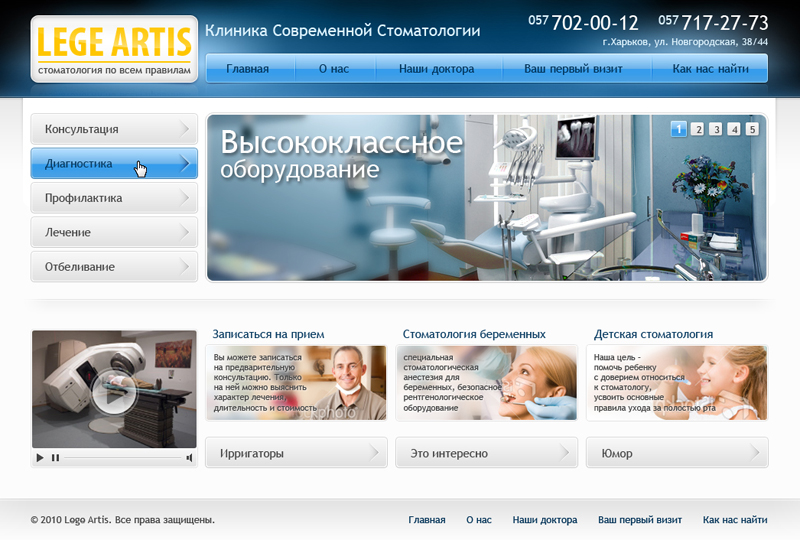The image size is (800, 540).
Task: Expand the Отбеливание sidebar section
Action: coord(185,267)
